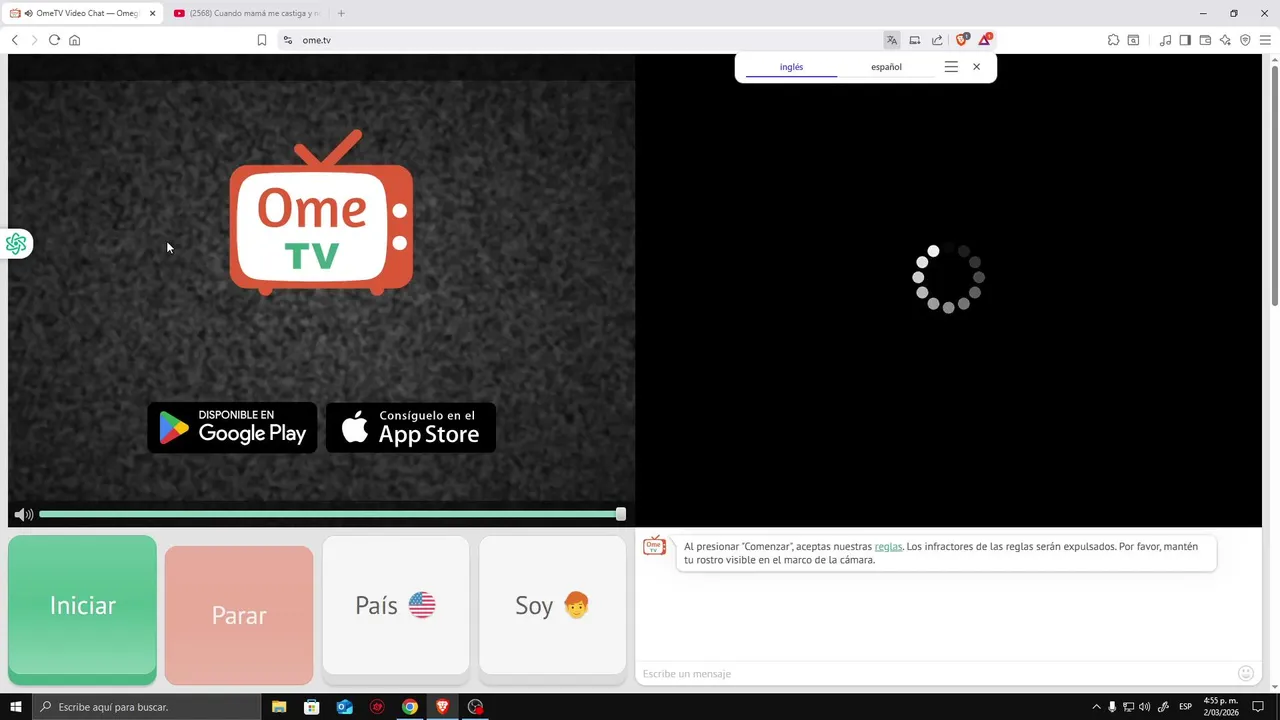Viewport: 1280px width, 720px height.
Task: Click the 'Consíguelo en el App Store' badge
Action: 411,427
